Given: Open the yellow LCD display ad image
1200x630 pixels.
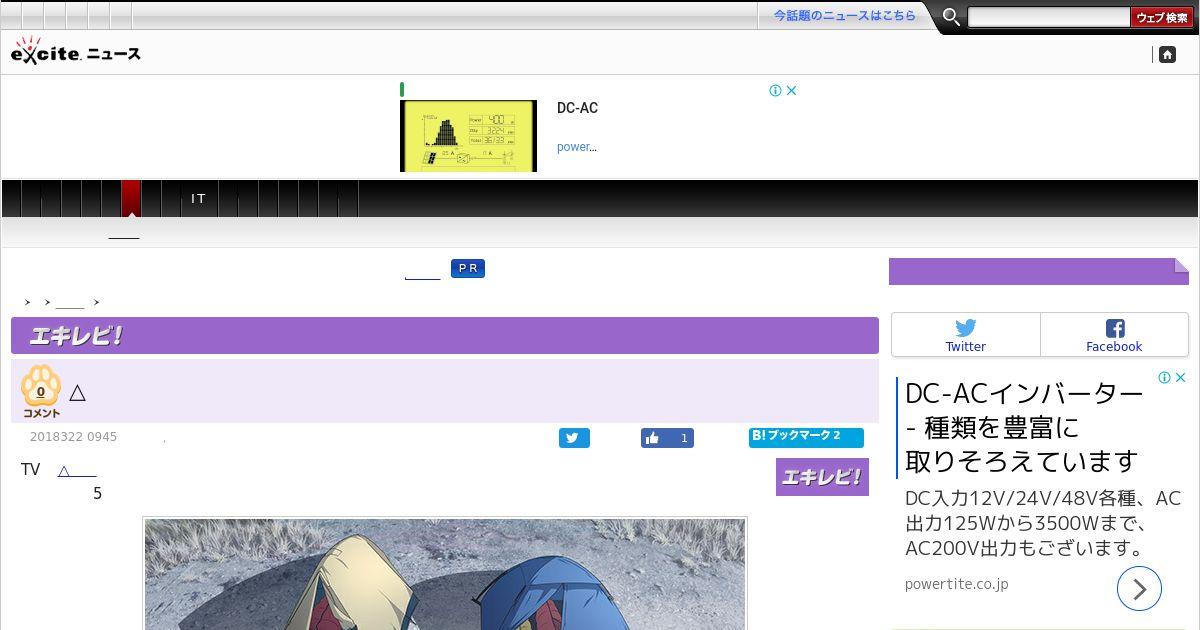Looking at the screenshot, I should 468,135.
